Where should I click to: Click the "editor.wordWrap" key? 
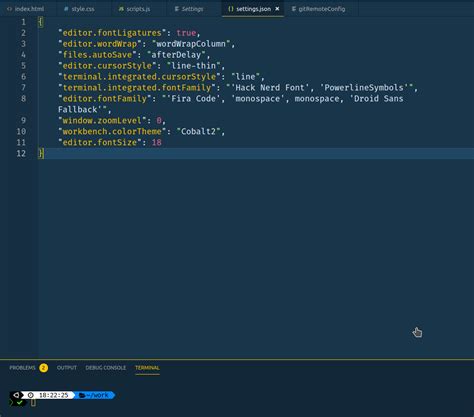click(x=100, y=44)
